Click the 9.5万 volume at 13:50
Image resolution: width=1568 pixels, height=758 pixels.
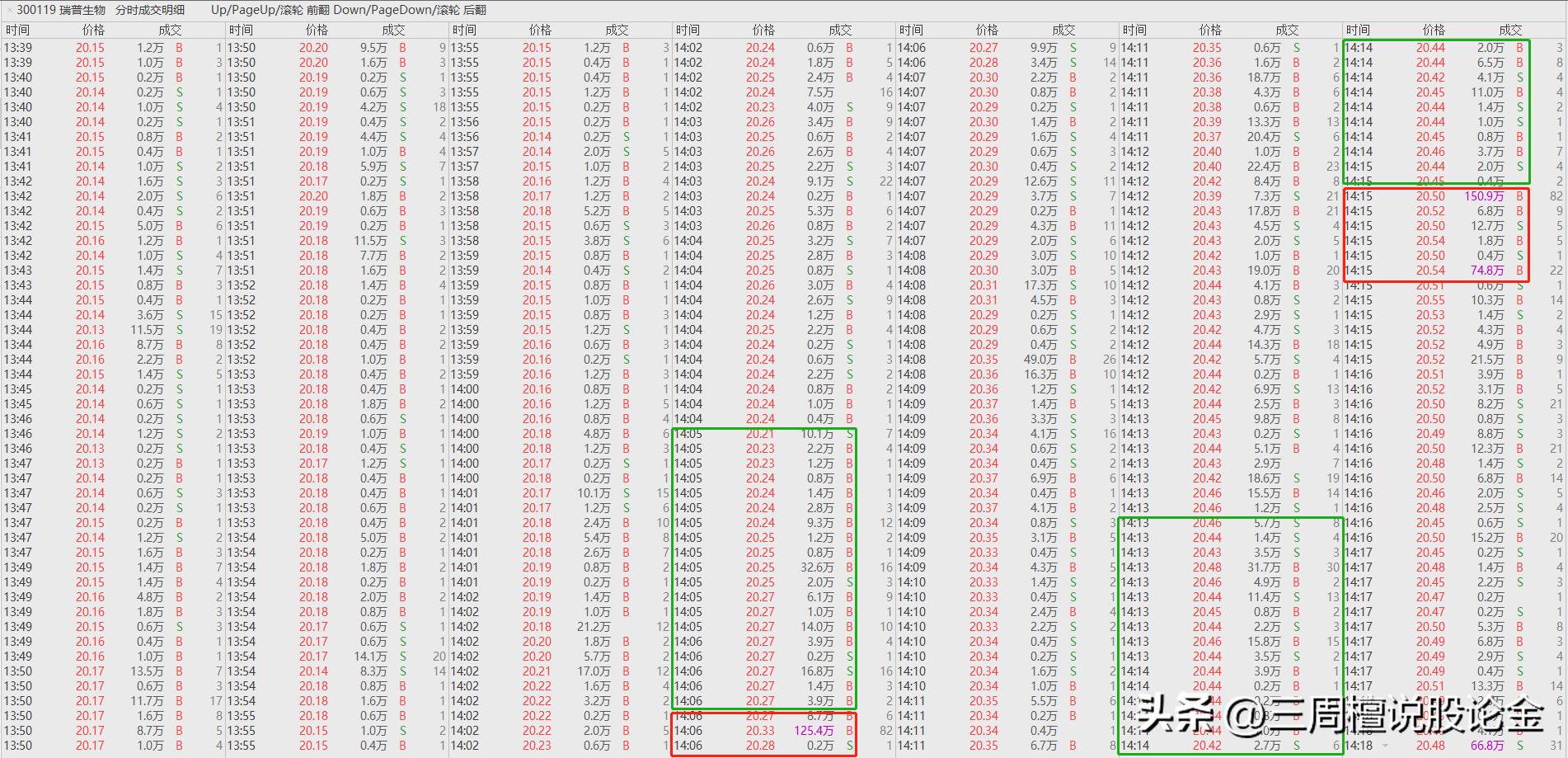coord(373,48)
